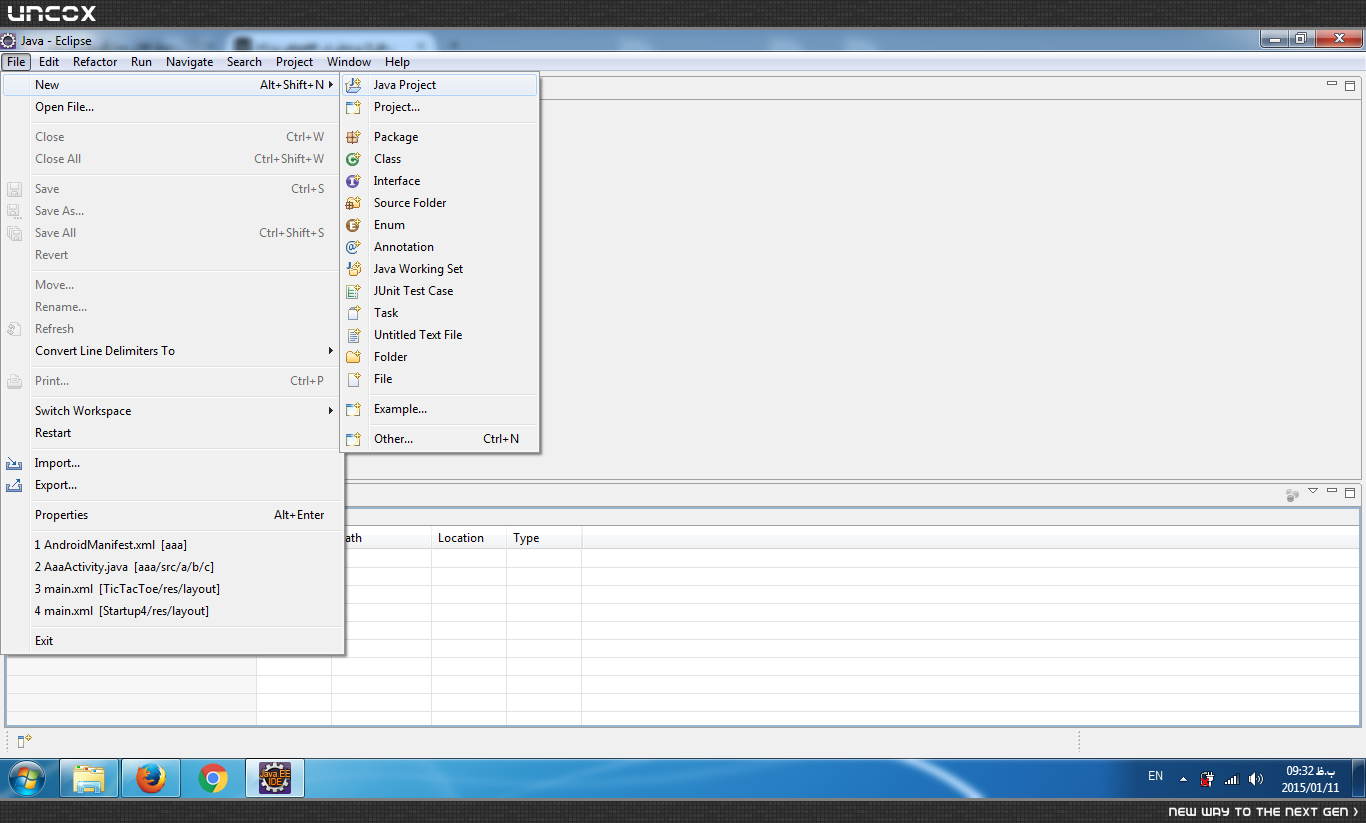
Task: Click the Annotation @ icon
Action: 353,247
